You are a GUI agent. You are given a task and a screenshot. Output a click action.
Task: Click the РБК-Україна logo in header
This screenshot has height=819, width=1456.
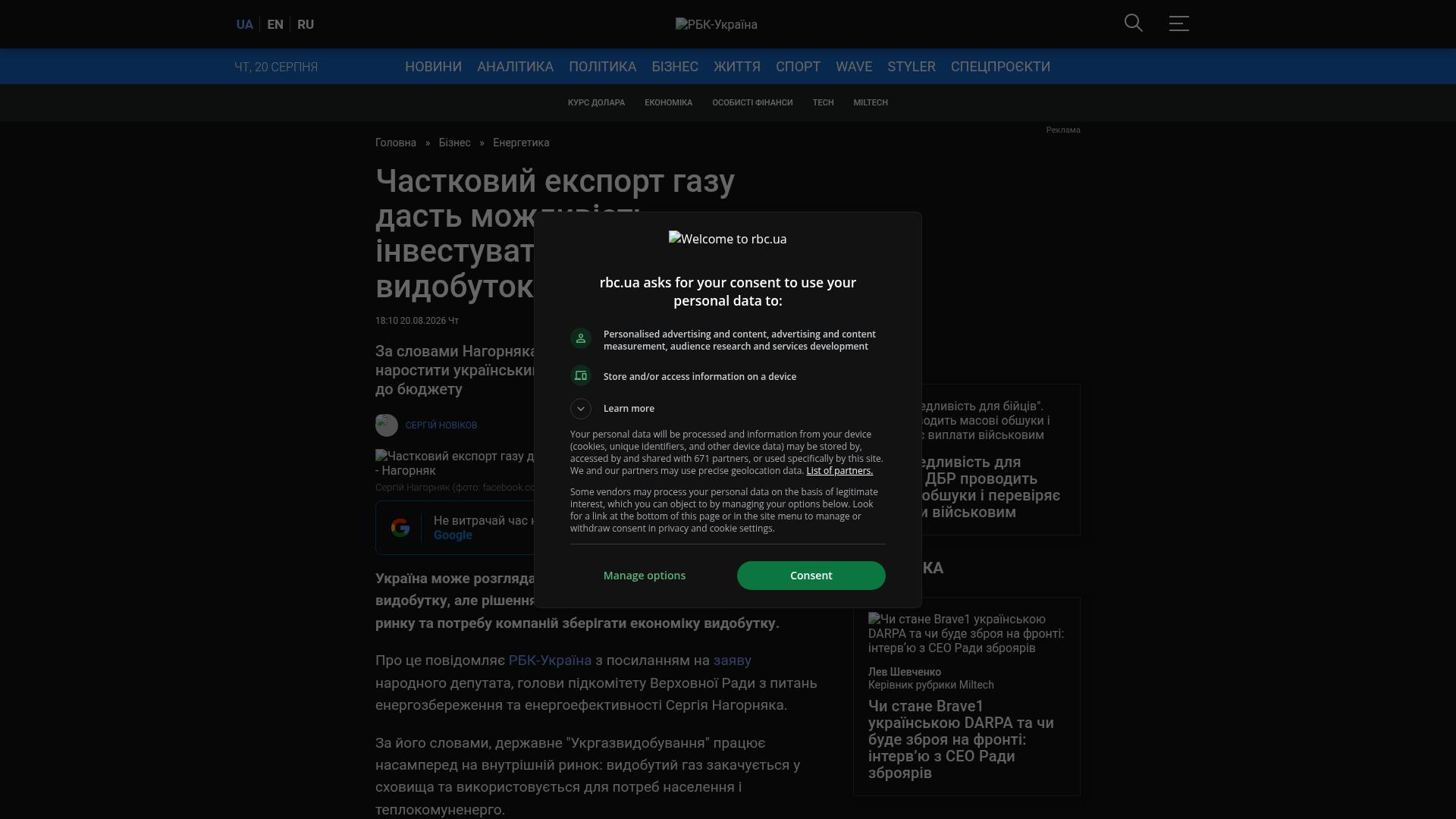click(x=717, y=24)
